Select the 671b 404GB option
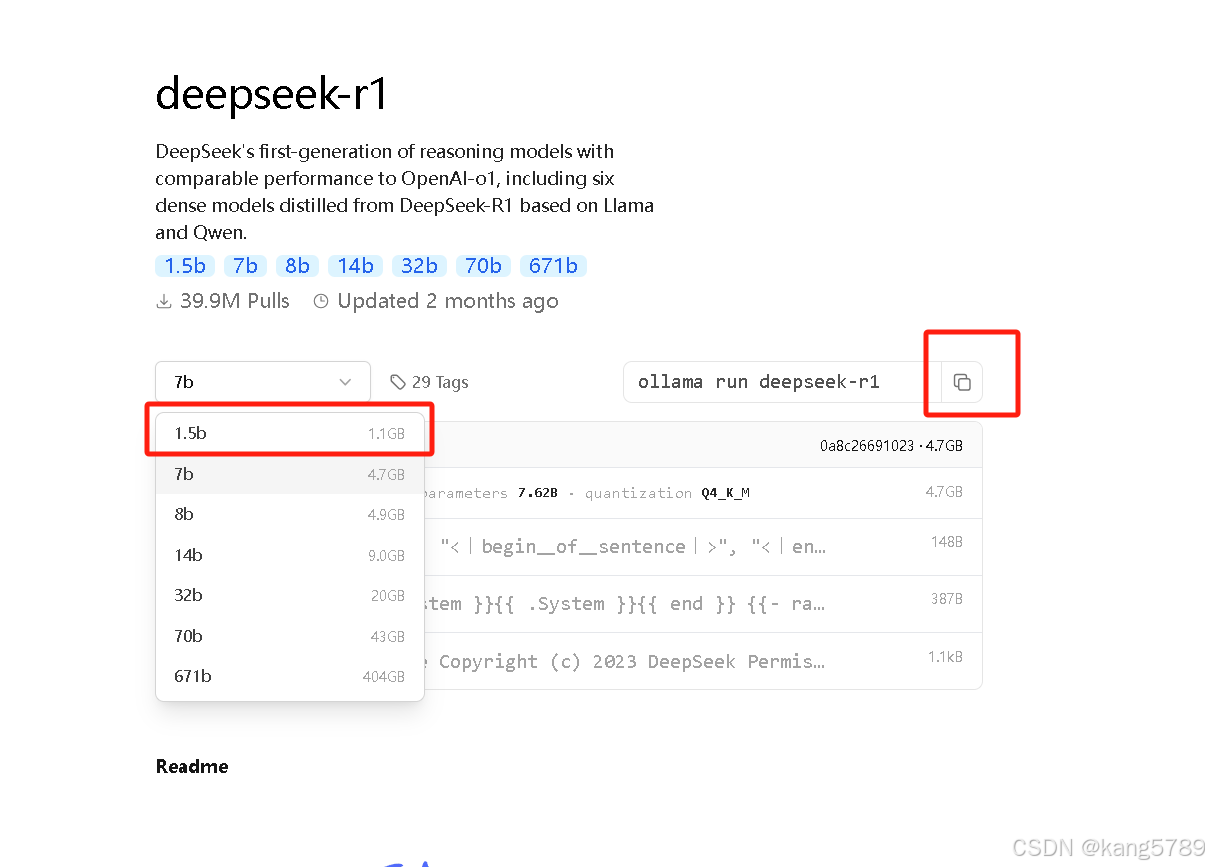 [290, 676]
